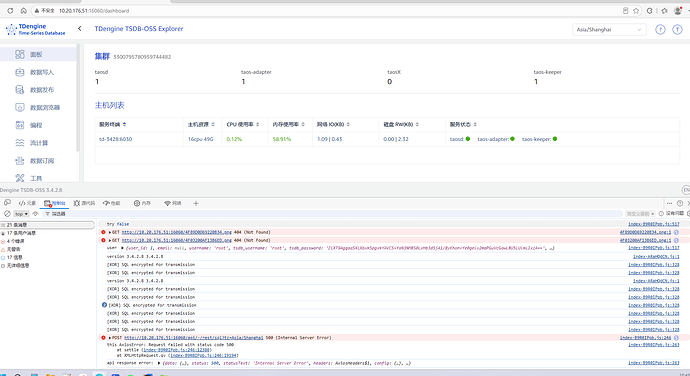Click the 0.12% CPU usage value
The width and height of the screenshot is (690, 376).
click(x=234, y=139)
